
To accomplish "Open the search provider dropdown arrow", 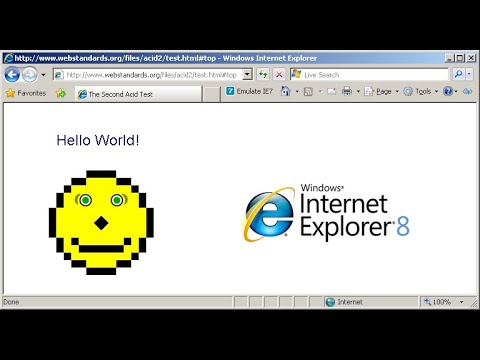I will (469, 74).
